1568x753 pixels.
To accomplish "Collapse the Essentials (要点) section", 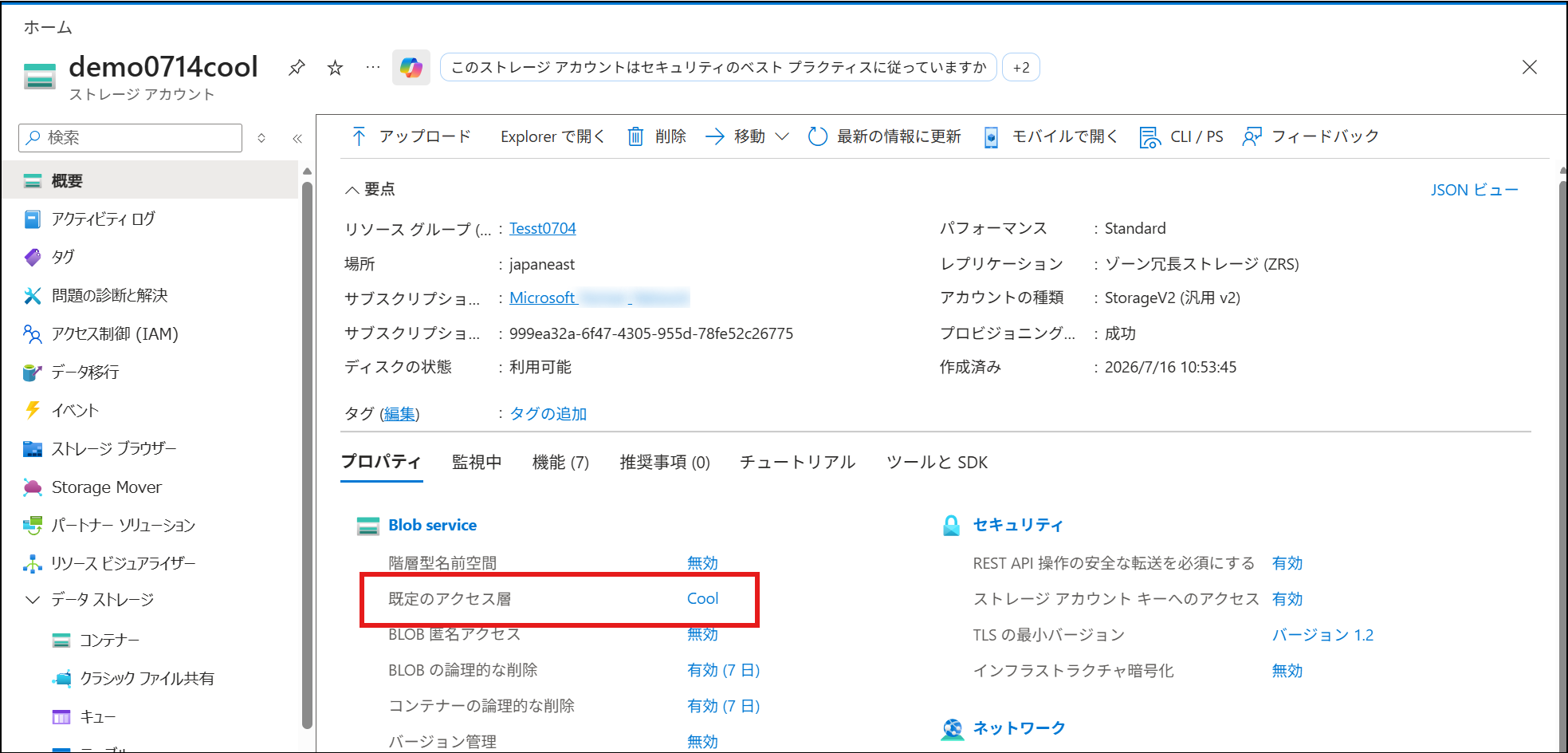I will (x=352, y=190).
